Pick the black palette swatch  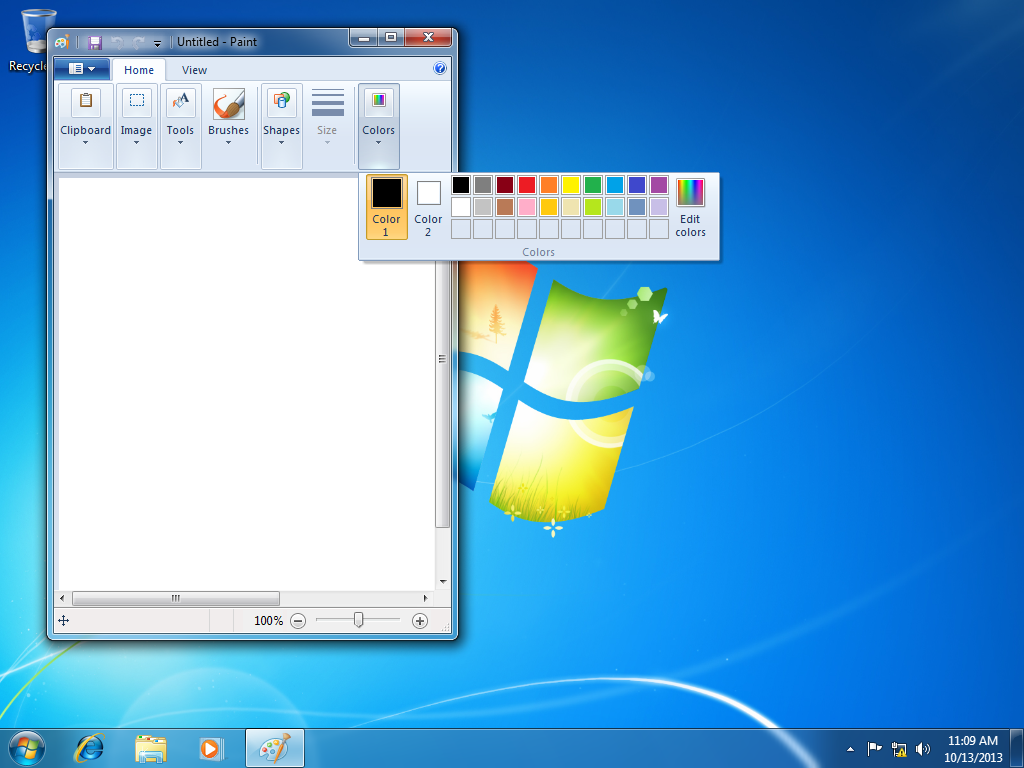pyautogui.click(x=461, y=185)
